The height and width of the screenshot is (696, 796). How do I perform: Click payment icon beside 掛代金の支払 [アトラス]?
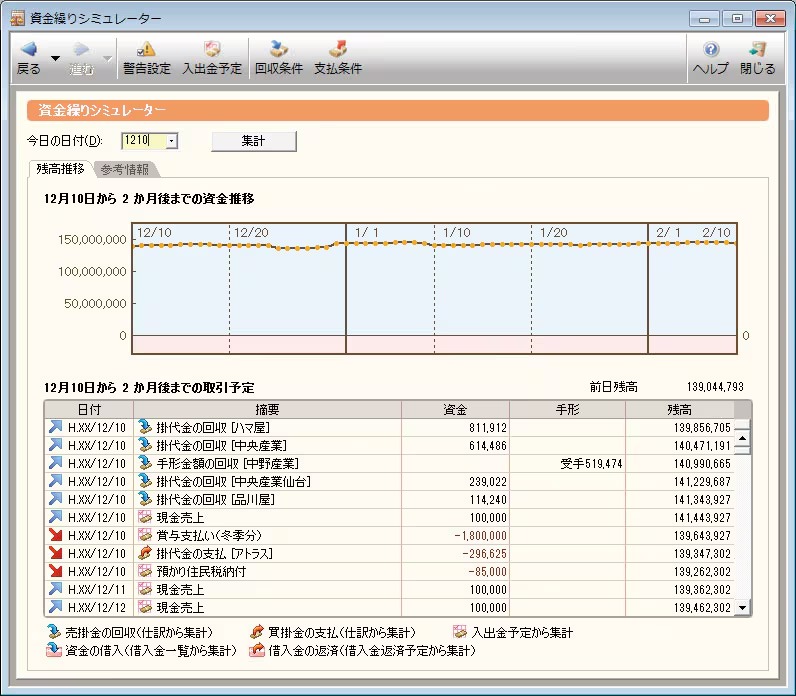145,553
